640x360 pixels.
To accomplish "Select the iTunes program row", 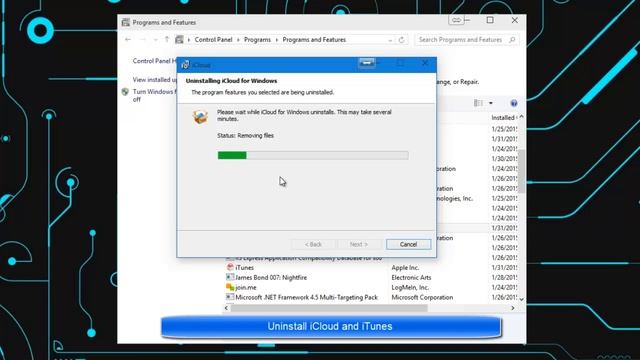I will 371,268.
